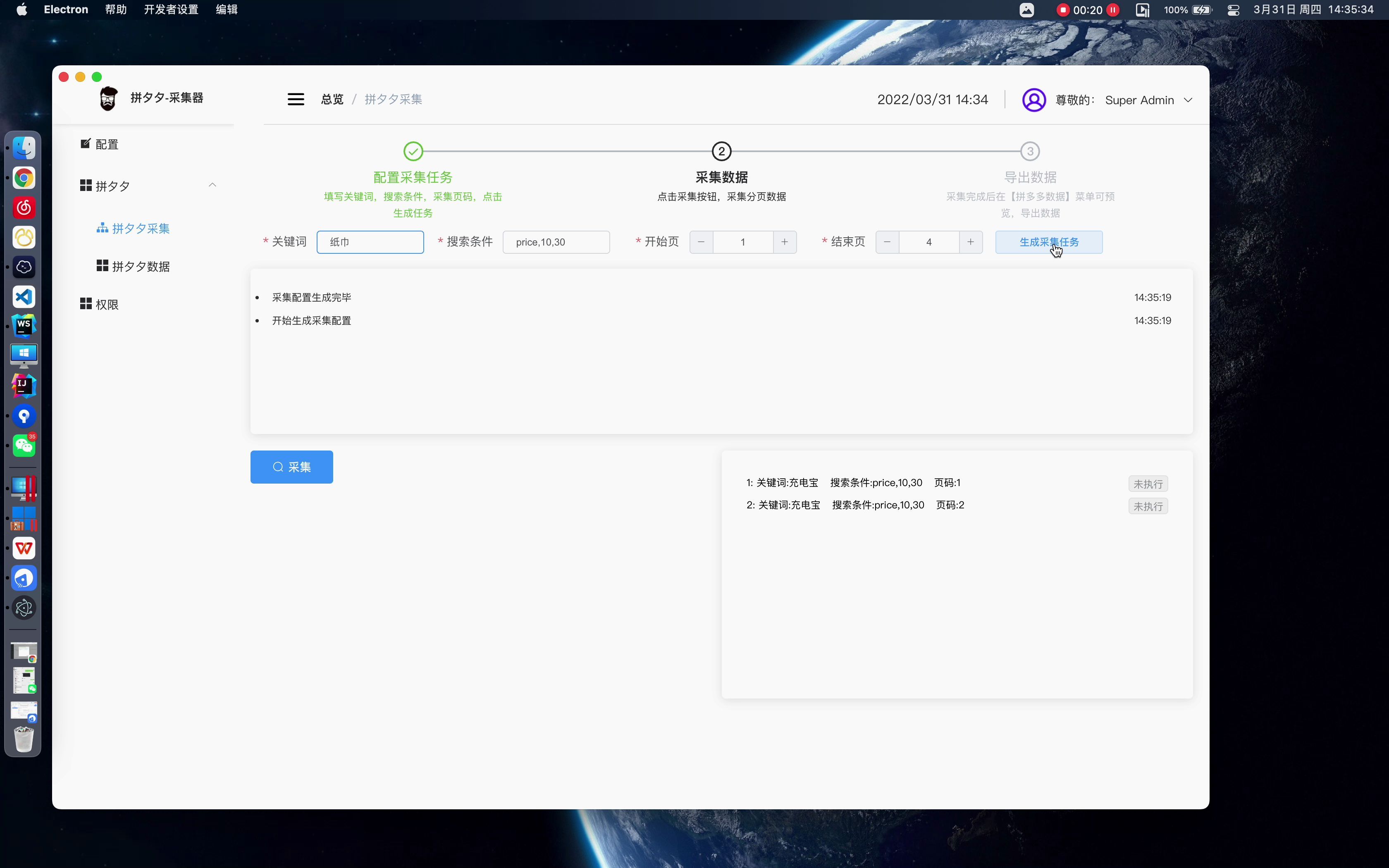Open the Trash in the dock
This screenshot has width=1389, height=868.
click(24, 739)
